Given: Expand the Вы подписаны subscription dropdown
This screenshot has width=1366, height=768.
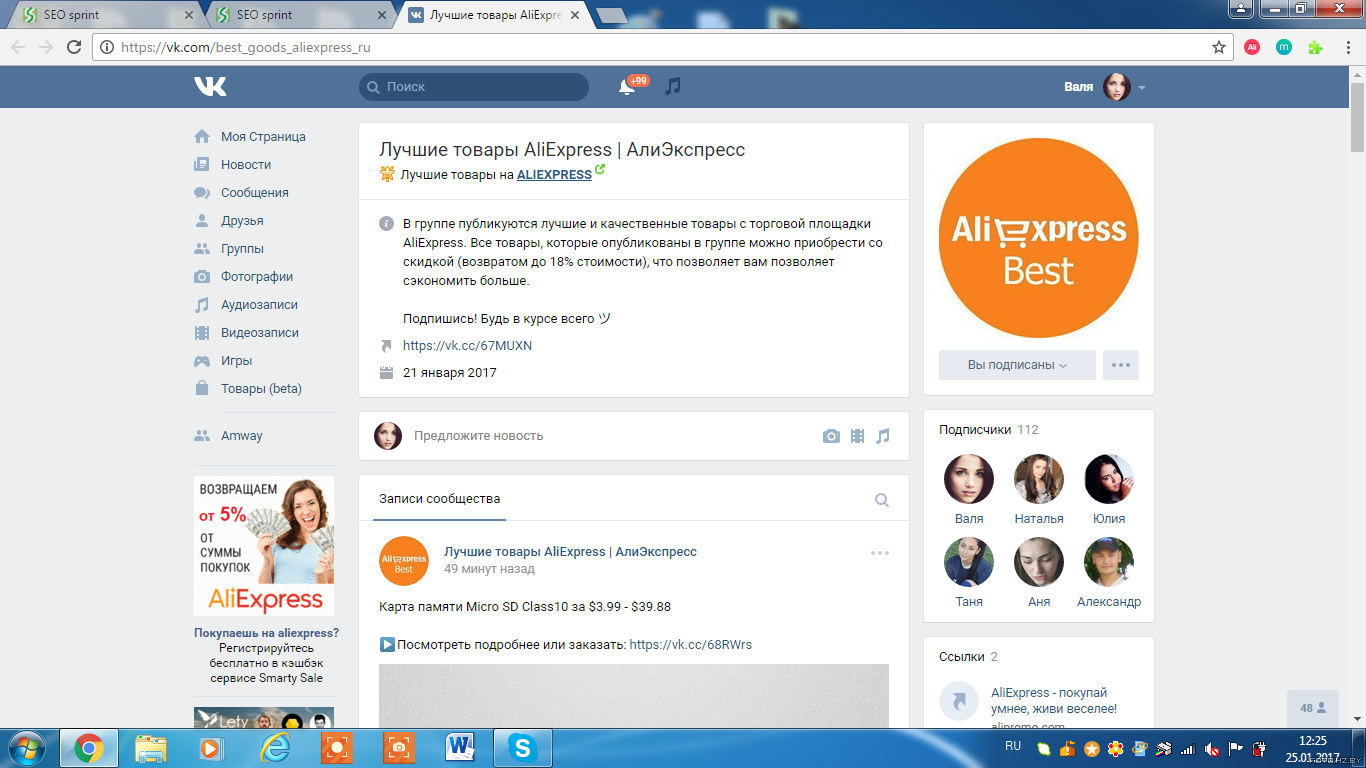Looking at the screenshot, I should coord(1017,365).
